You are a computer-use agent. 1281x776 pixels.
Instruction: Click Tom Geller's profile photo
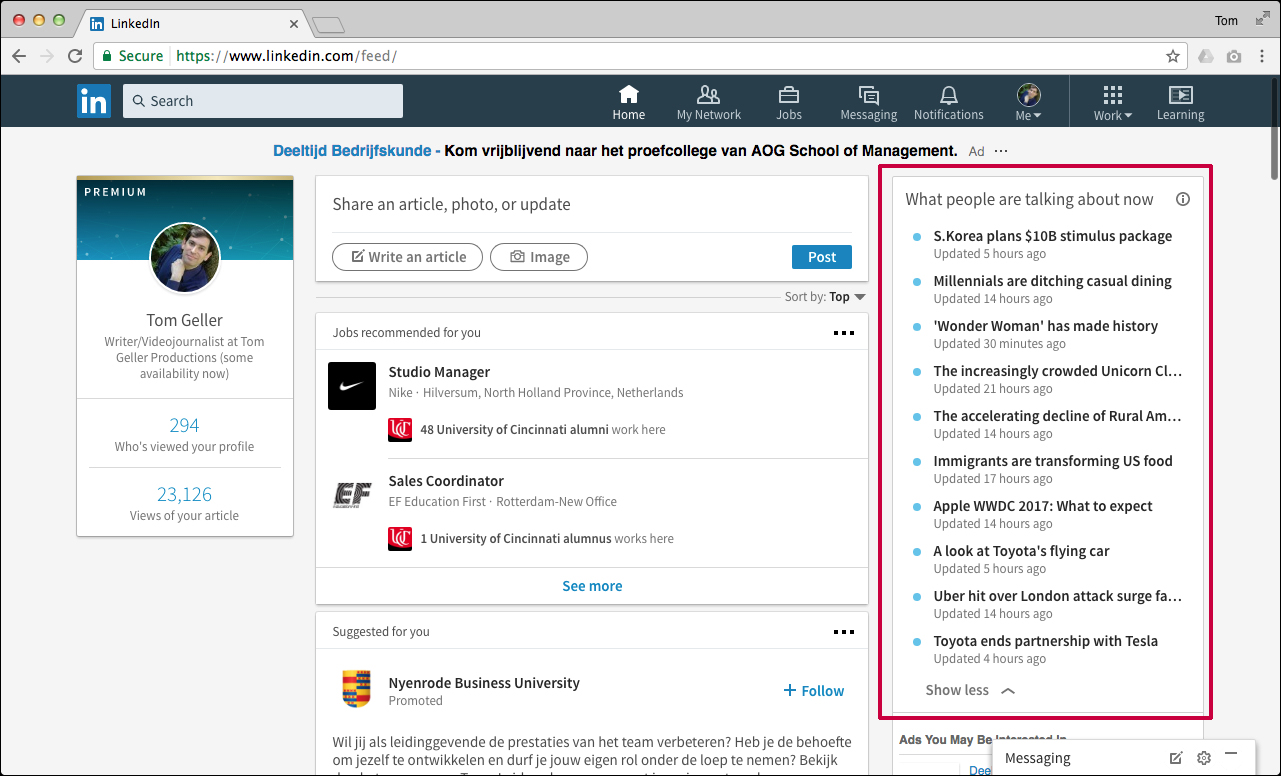[x=185, y=258]
